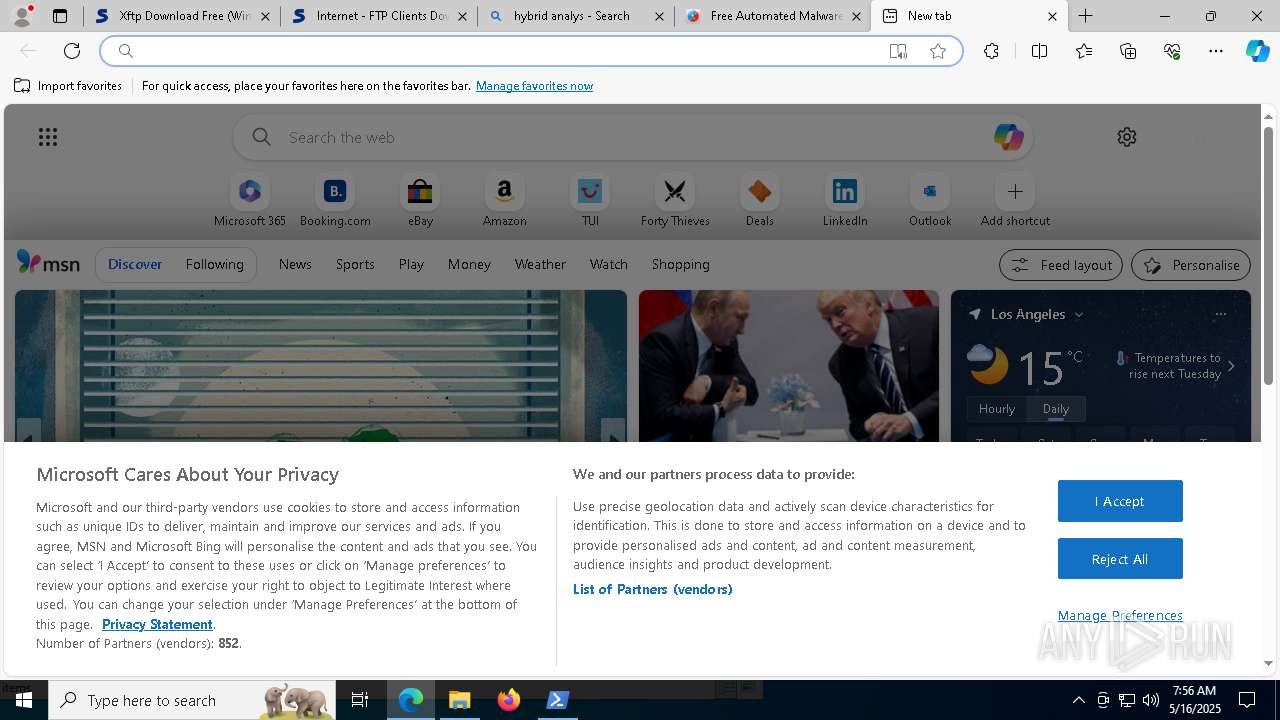1280x720 pixels.
Task: Open the Money category
Action: click(469, 264)
